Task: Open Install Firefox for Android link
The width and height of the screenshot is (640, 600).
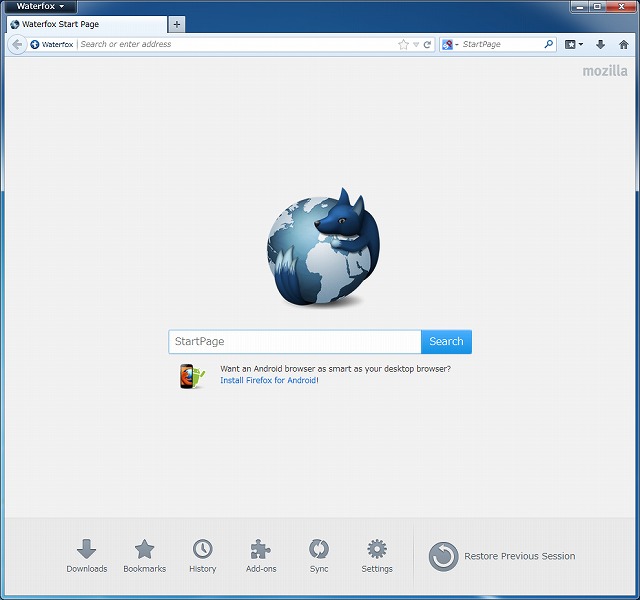Action: tap(268, 380)
